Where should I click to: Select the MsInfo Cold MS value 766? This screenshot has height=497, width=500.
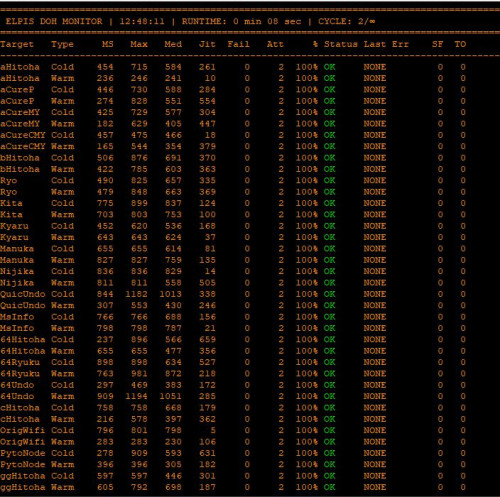(x=105, y=317)
